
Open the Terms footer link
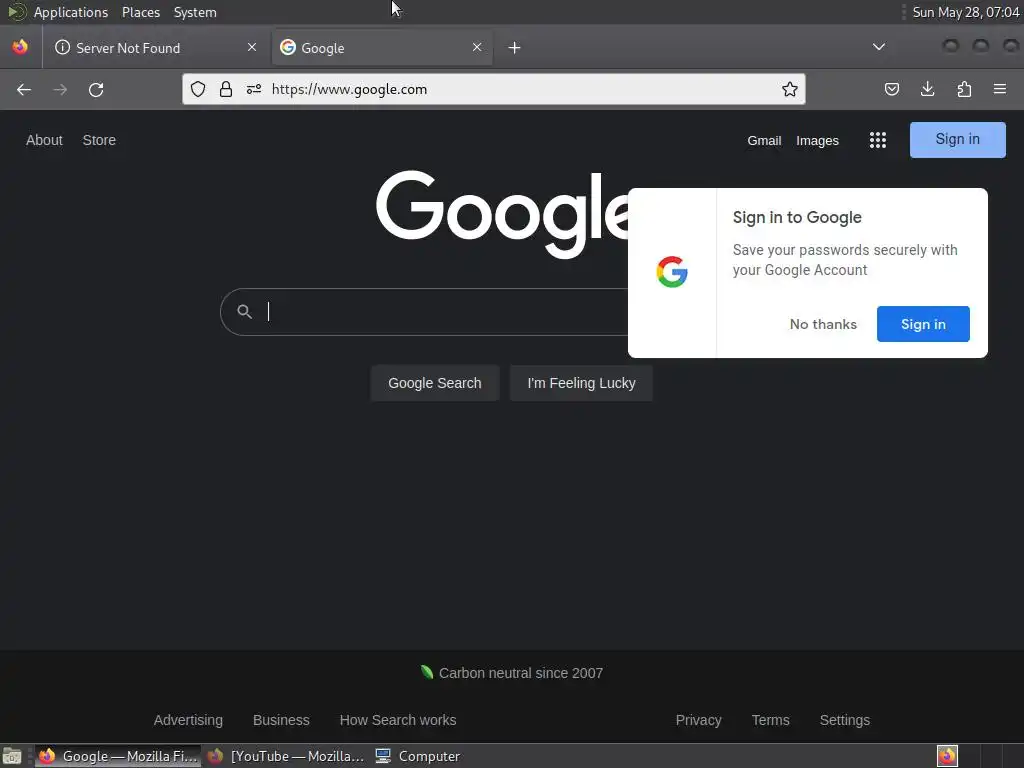coord(770,720)
